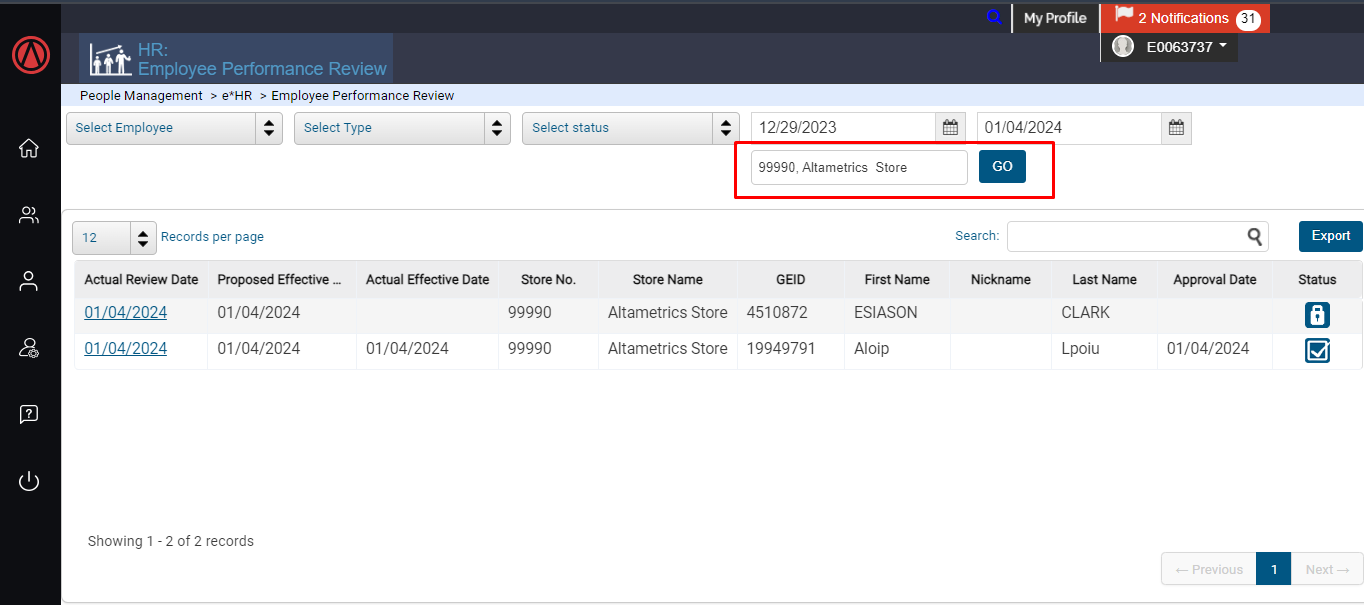Click the locked status icon for CLARK
This screenshot has height=605, width=1364.
coord(1317,315)
